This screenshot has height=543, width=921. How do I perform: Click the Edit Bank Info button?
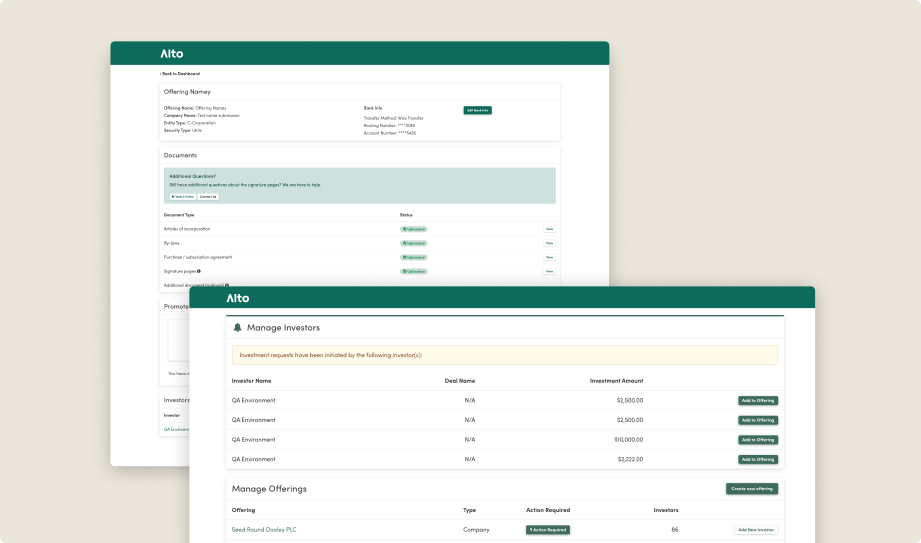[x=478, y=110]
